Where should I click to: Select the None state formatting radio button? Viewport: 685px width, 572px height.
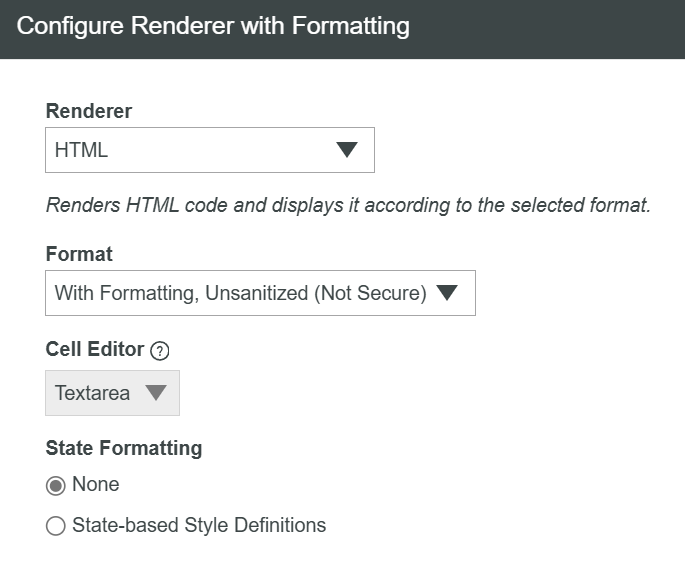tap(56, 485)
